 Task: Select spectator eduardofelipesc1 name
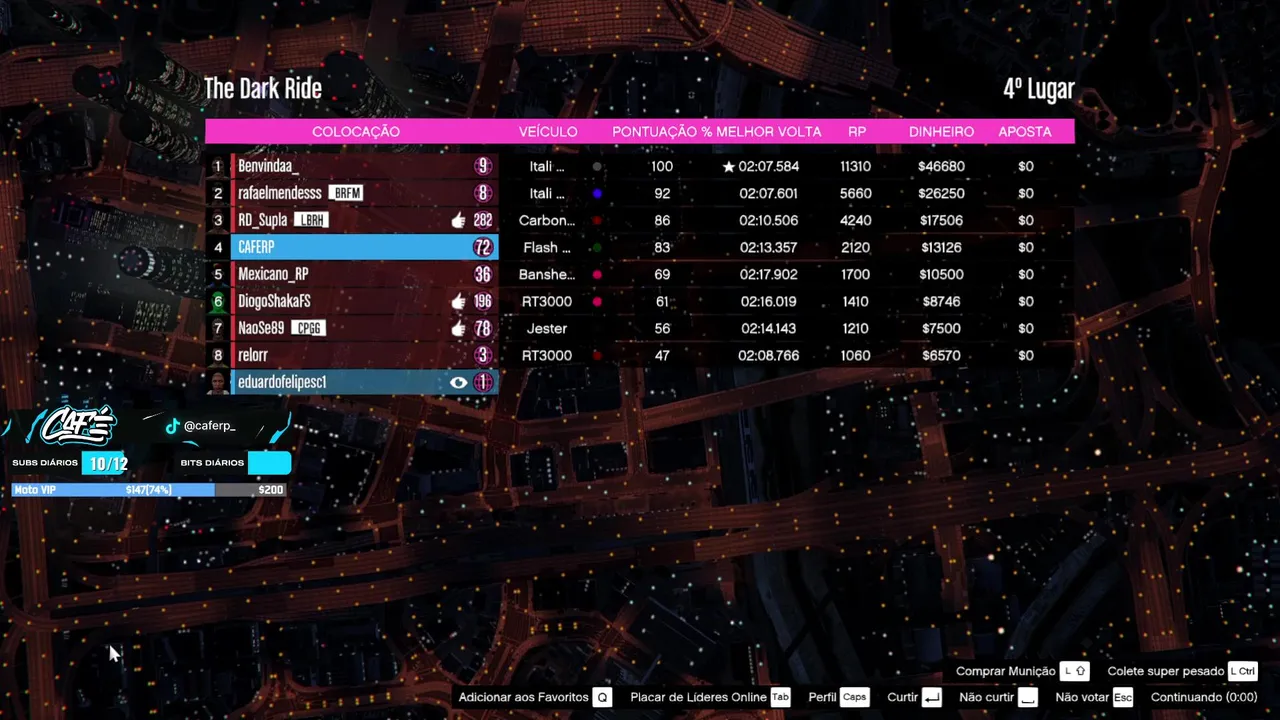click(282, 382)
